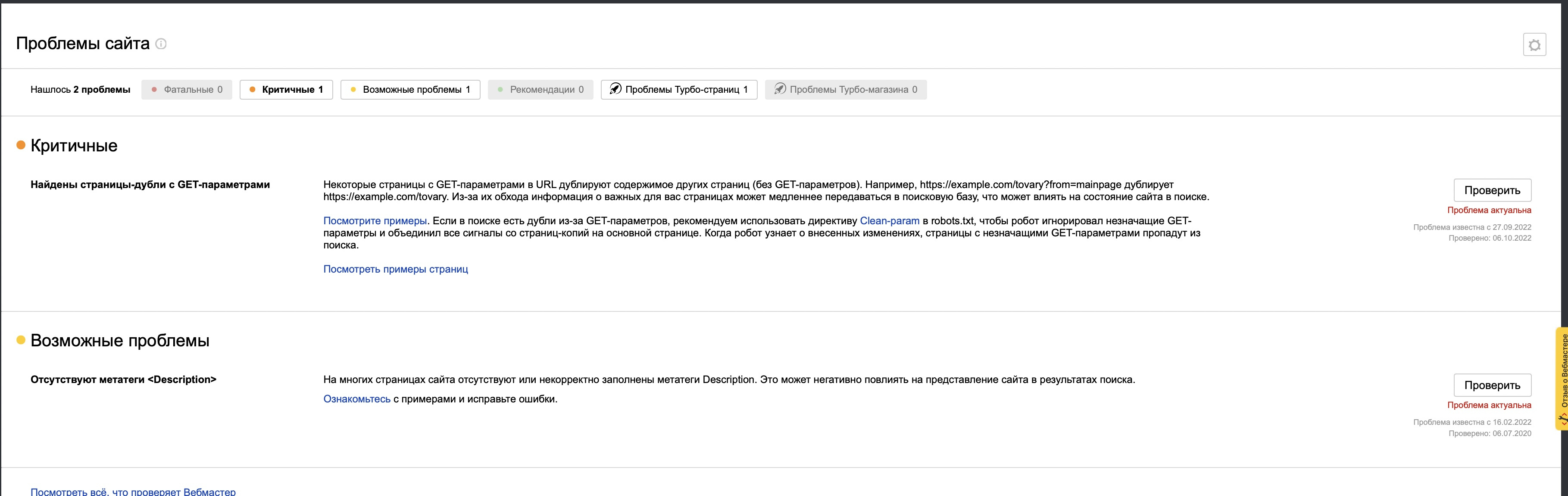Image resolution: width=1568 pixels, height=496 pixels.
Task: Click the orange dot beside Критичные heading
Action: tap(21, 145)
